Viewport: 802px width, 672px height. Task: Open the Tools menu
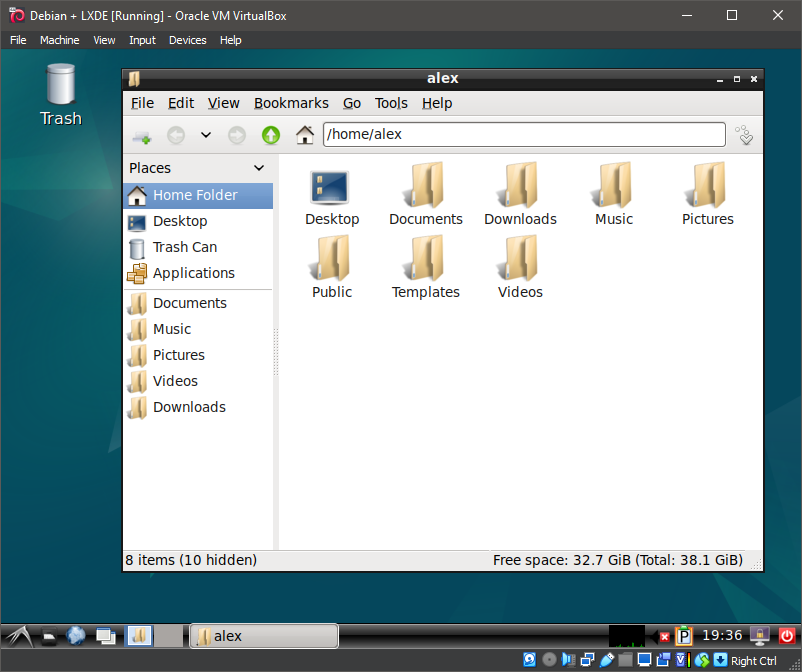391,103
